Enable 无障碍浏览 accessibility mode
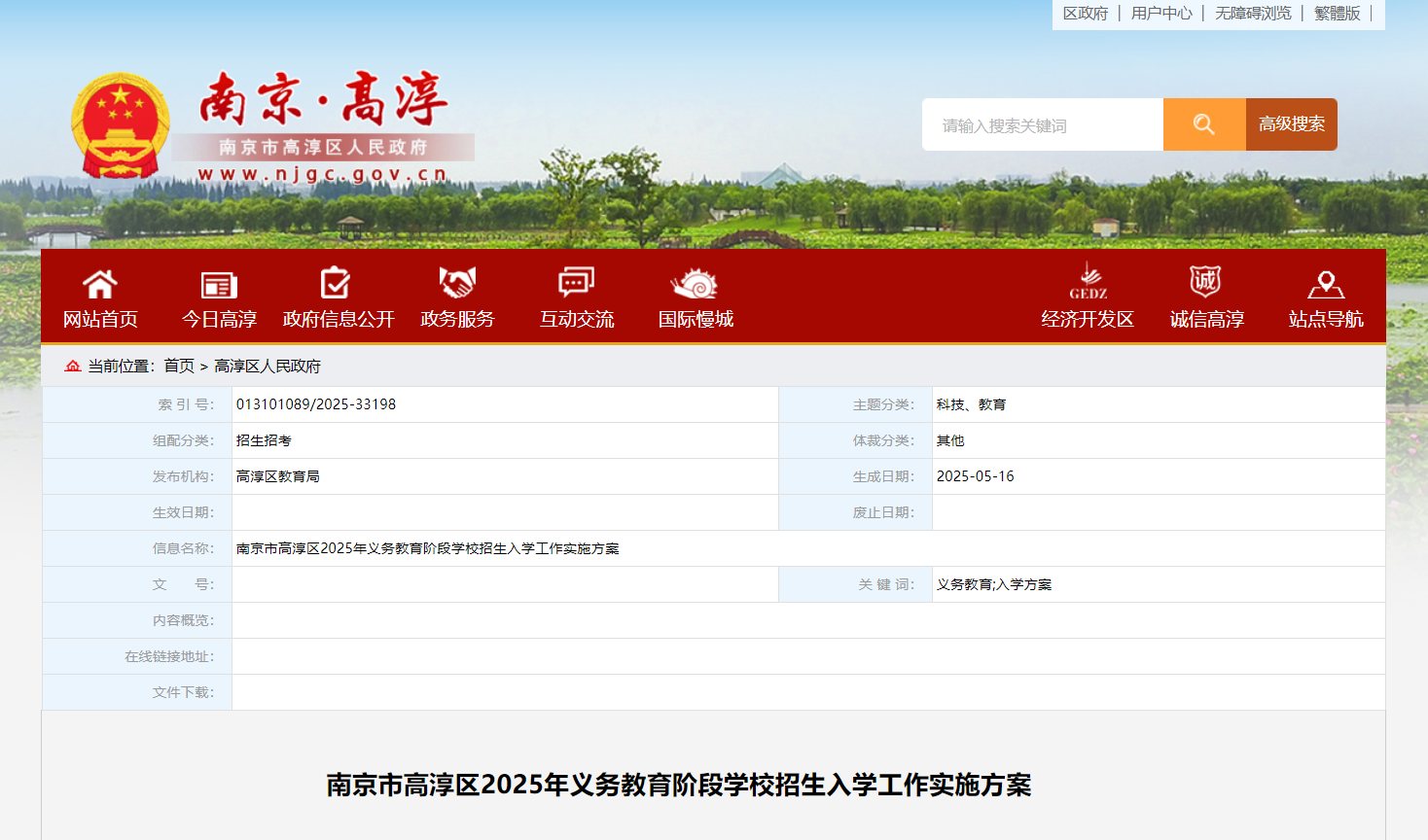1428x840 pixels. (1253, 14)
